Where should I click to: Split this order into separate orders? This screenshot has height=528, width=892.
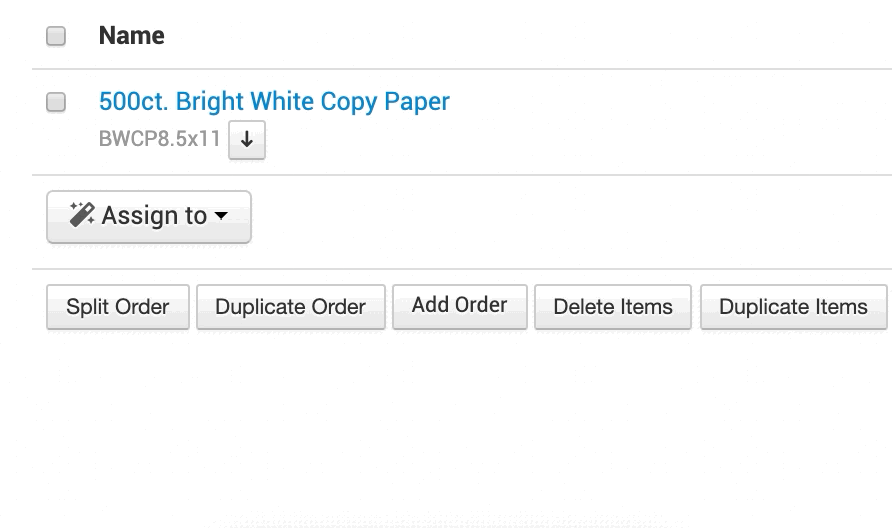tap(117, 307)
